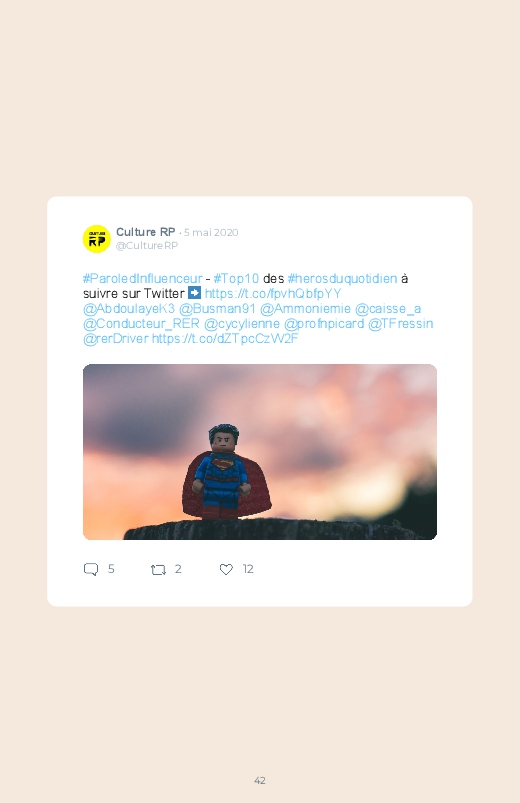This screenshot has height=803, width=520.
Task: Click the reply speech bubble icon
Action: coord(91,569)
